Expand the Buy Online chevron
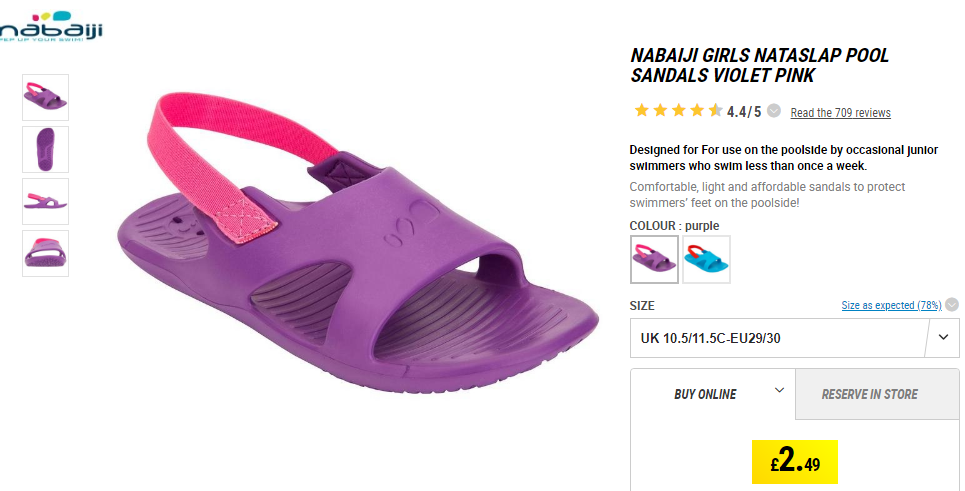The height and width of the screenshot is (491, 965). 779,390
